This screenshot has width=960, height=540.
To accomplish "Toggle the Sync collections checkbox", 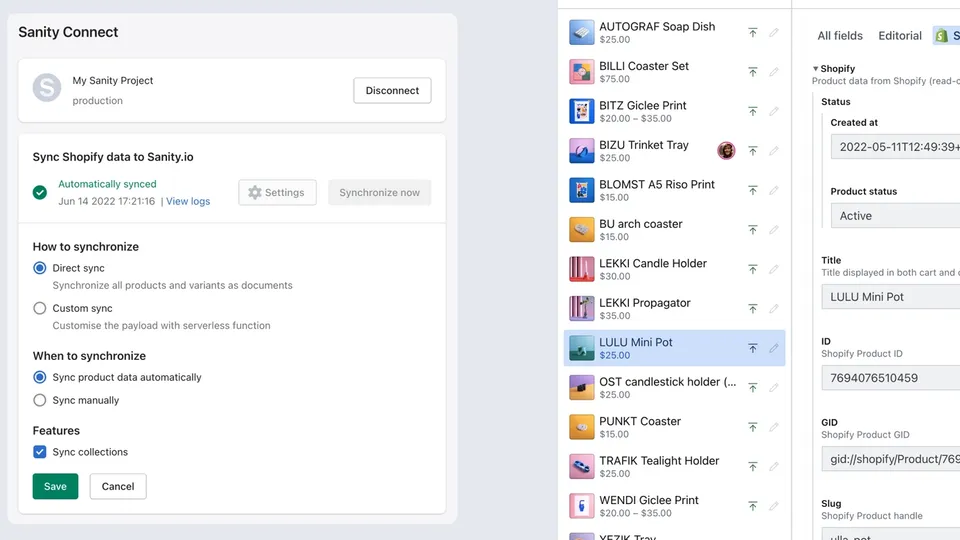I will (40, 452).
